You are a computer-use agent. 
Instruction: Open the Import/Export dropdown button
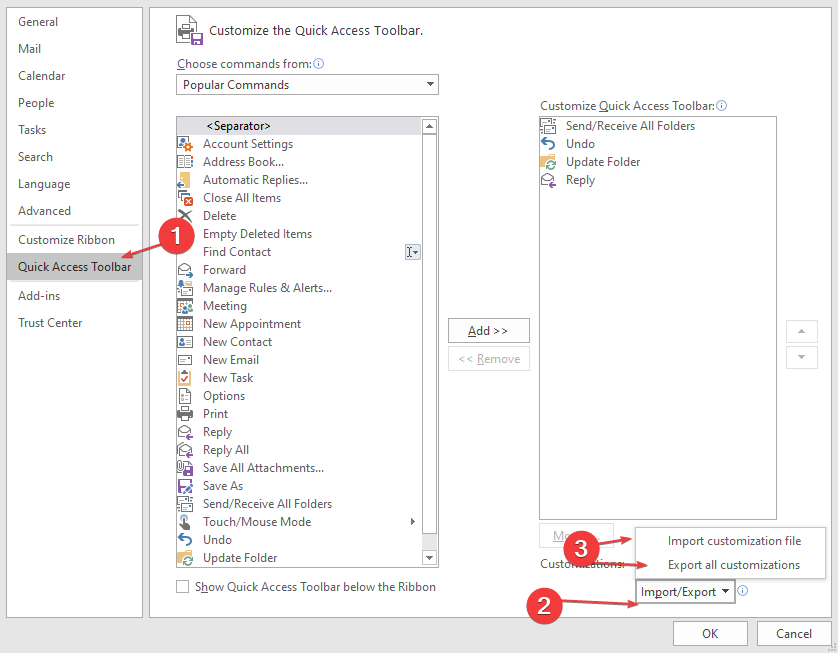pos(686,592)
